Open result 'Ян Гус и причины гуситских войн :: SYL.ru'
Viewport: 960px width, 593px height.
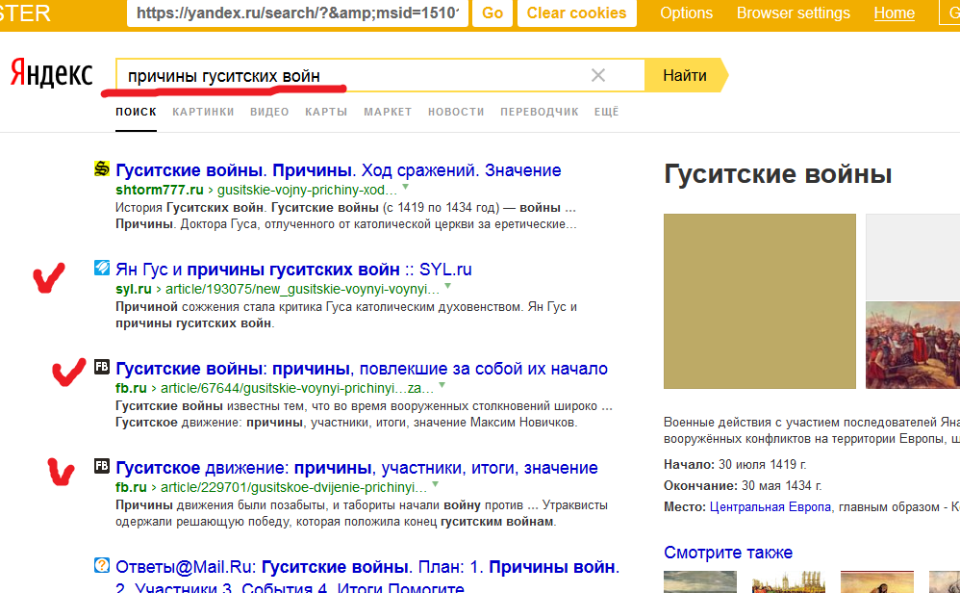tap(294, 269)
